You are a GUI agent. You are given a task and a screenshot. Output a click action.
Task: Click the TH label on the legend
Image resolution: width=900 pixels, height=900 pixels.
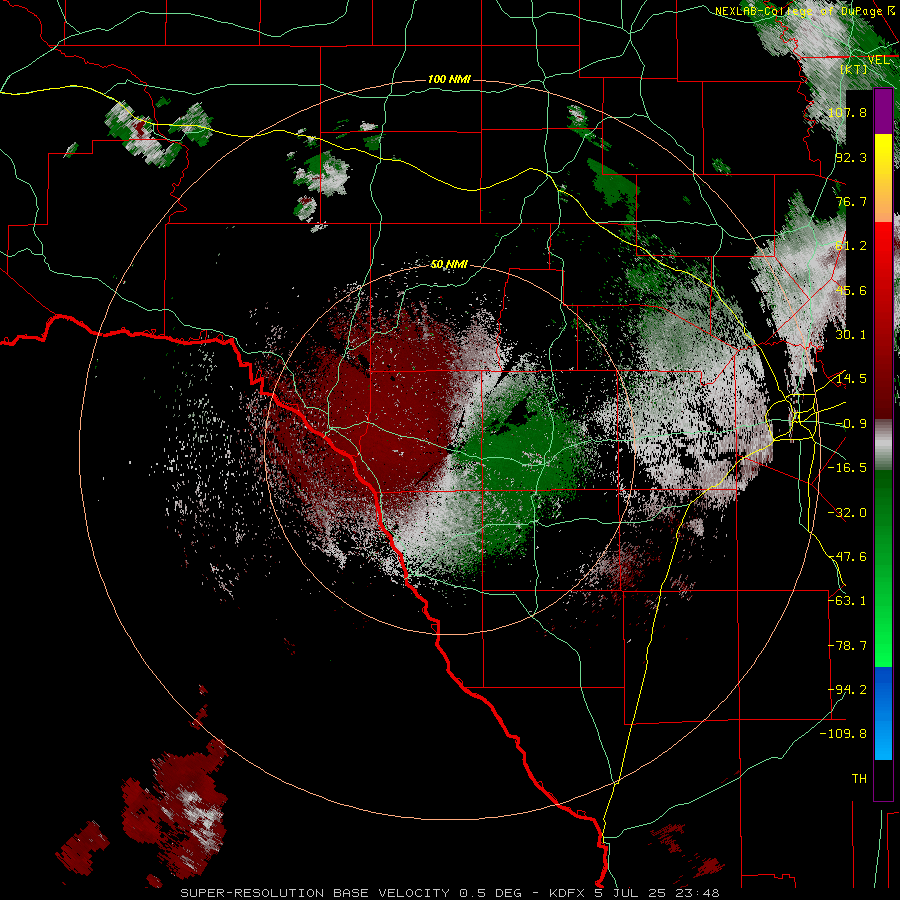pyautogui.click(x=859, y=779)
